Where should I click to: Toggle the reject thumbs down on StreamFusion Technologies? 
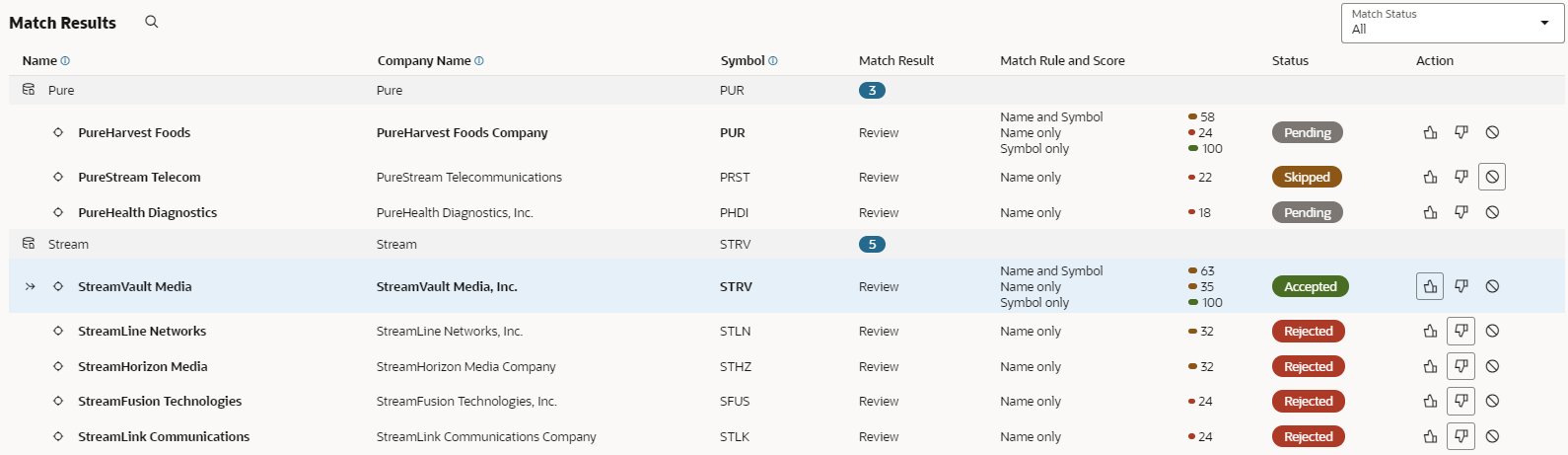[1461, 402]
